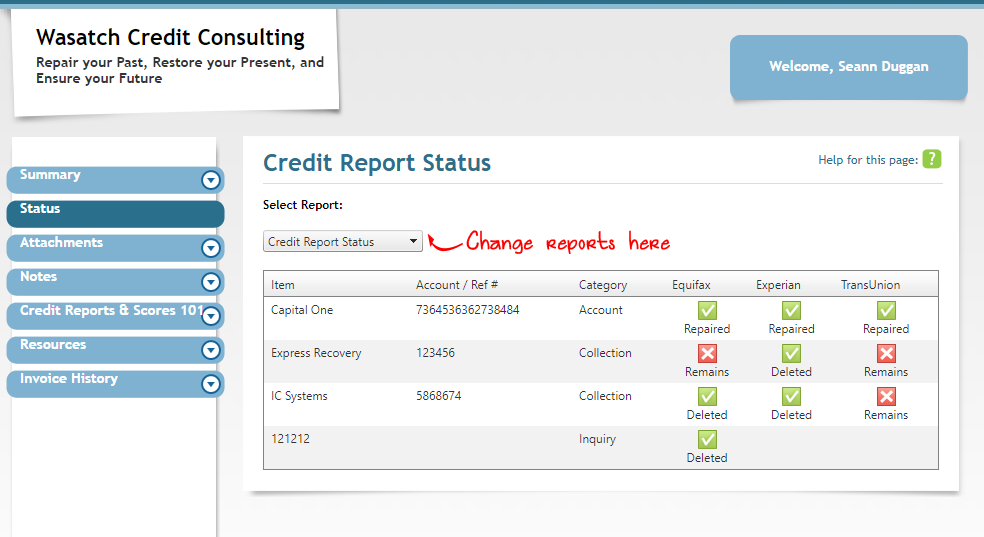Click the Inquiry category cell

pyautogui.click(x=597, y=439)
